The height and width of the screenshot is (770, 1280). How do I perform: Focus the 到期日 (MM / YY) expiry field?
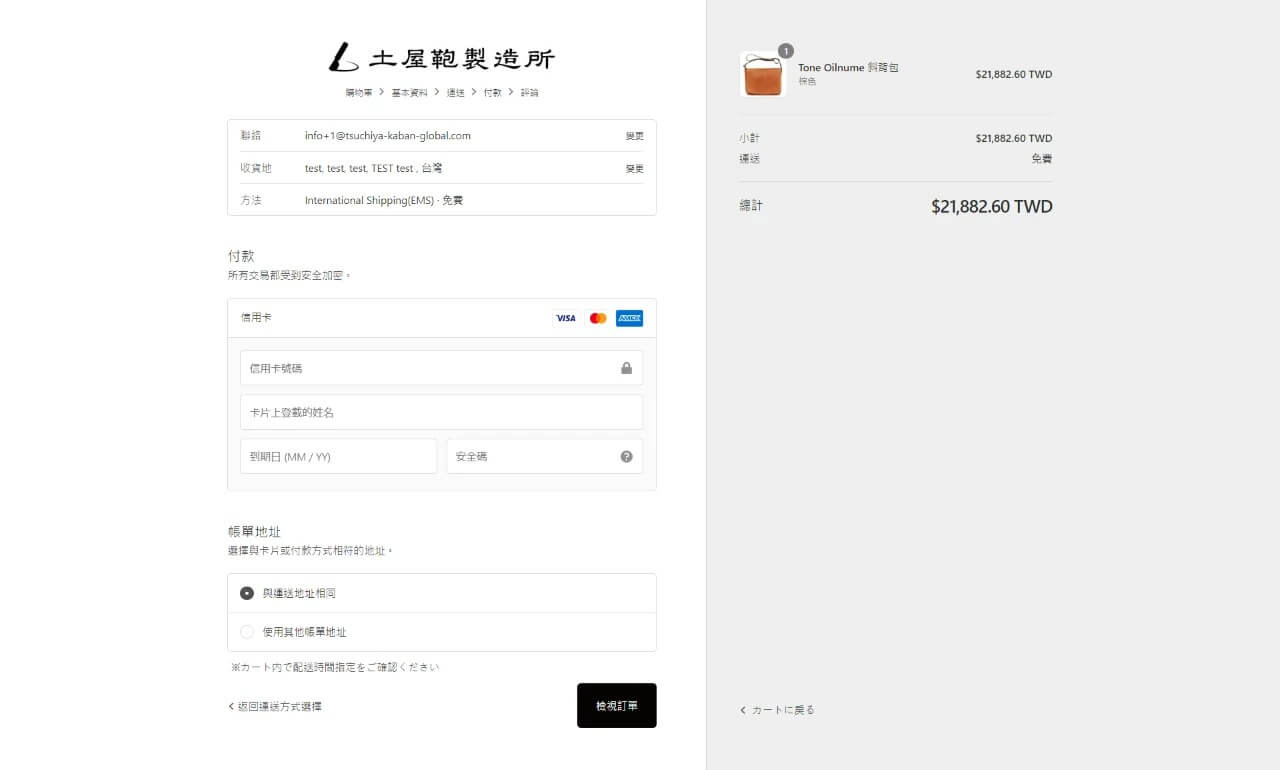click(338, 456)
